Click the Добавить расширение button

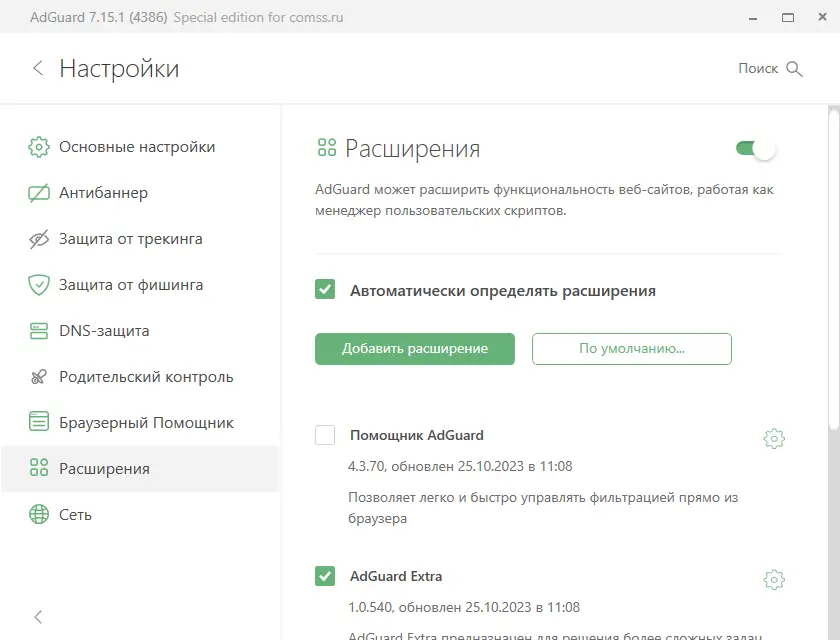[414, 348]
